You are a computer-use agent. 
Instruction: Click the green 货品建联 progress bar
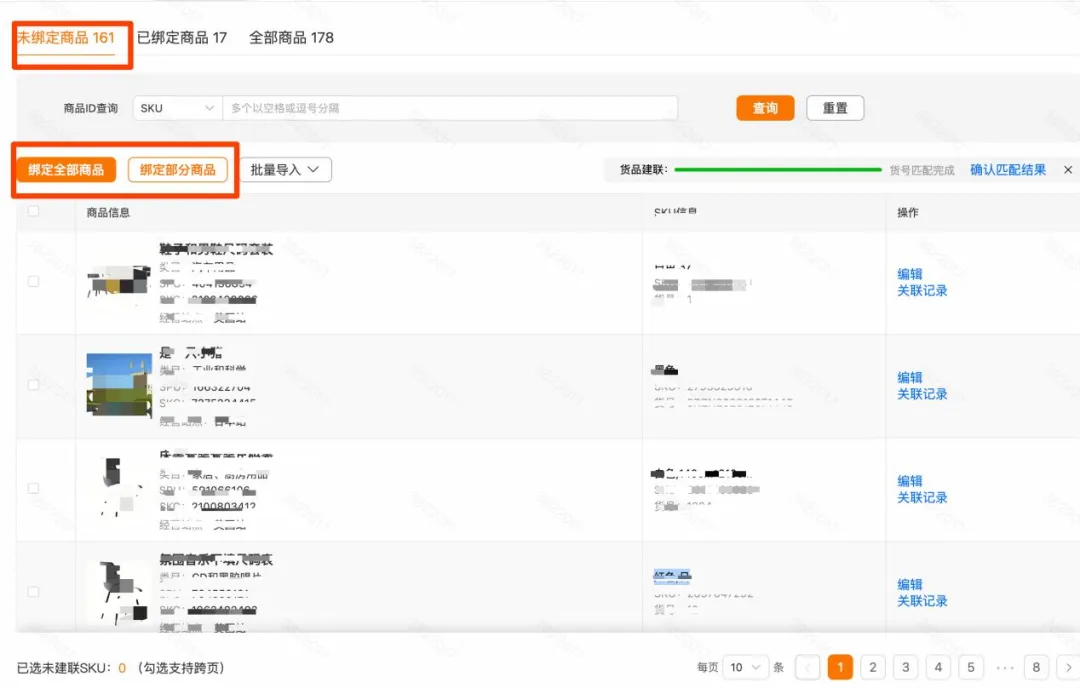[778, 169]
